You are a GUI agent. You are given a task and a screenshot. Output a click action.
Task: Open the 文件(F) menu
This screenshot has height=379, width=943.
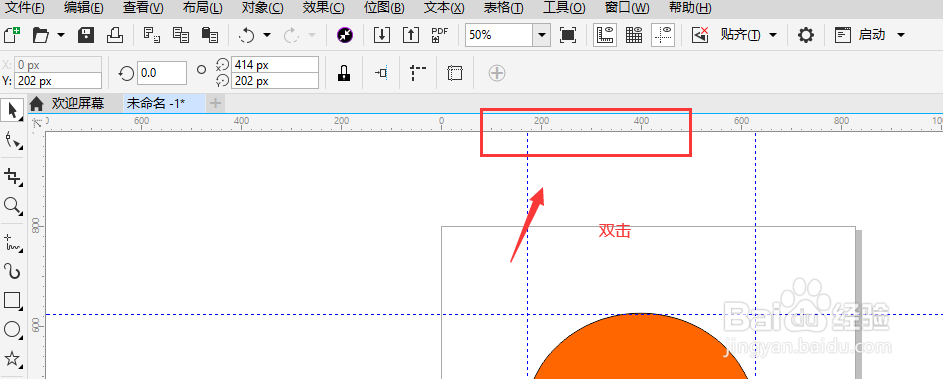pyautogui.click(x=25, y=8)
